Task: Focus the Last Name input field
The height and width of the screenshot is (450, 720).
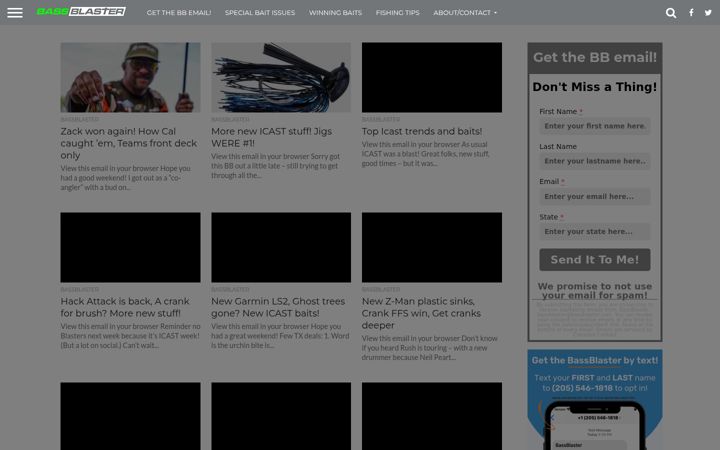Action: 595,161
